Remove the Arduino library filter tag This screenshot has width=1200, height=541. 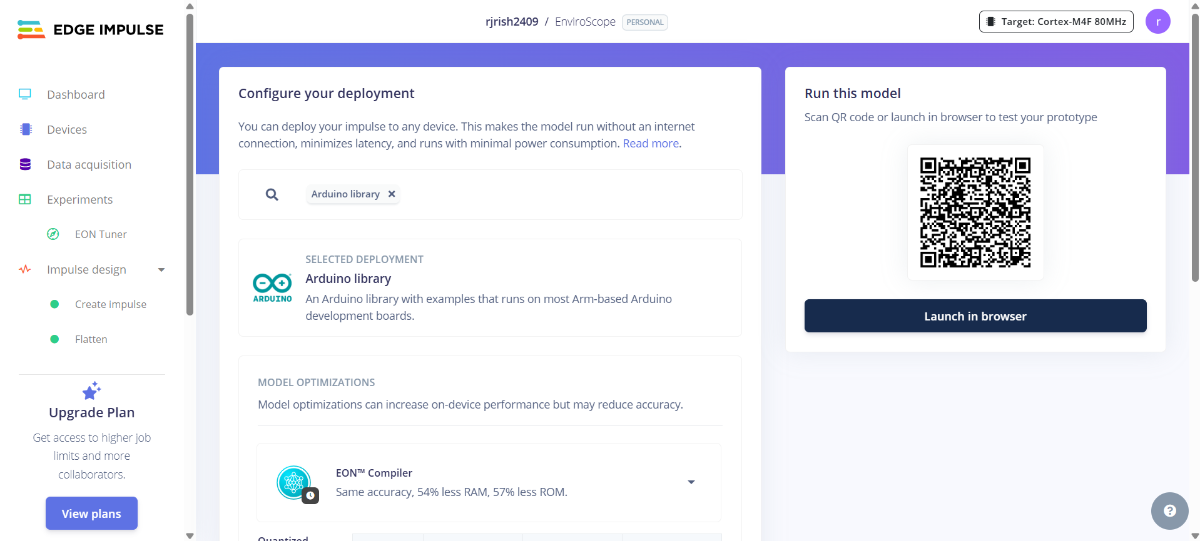point(391,194)
